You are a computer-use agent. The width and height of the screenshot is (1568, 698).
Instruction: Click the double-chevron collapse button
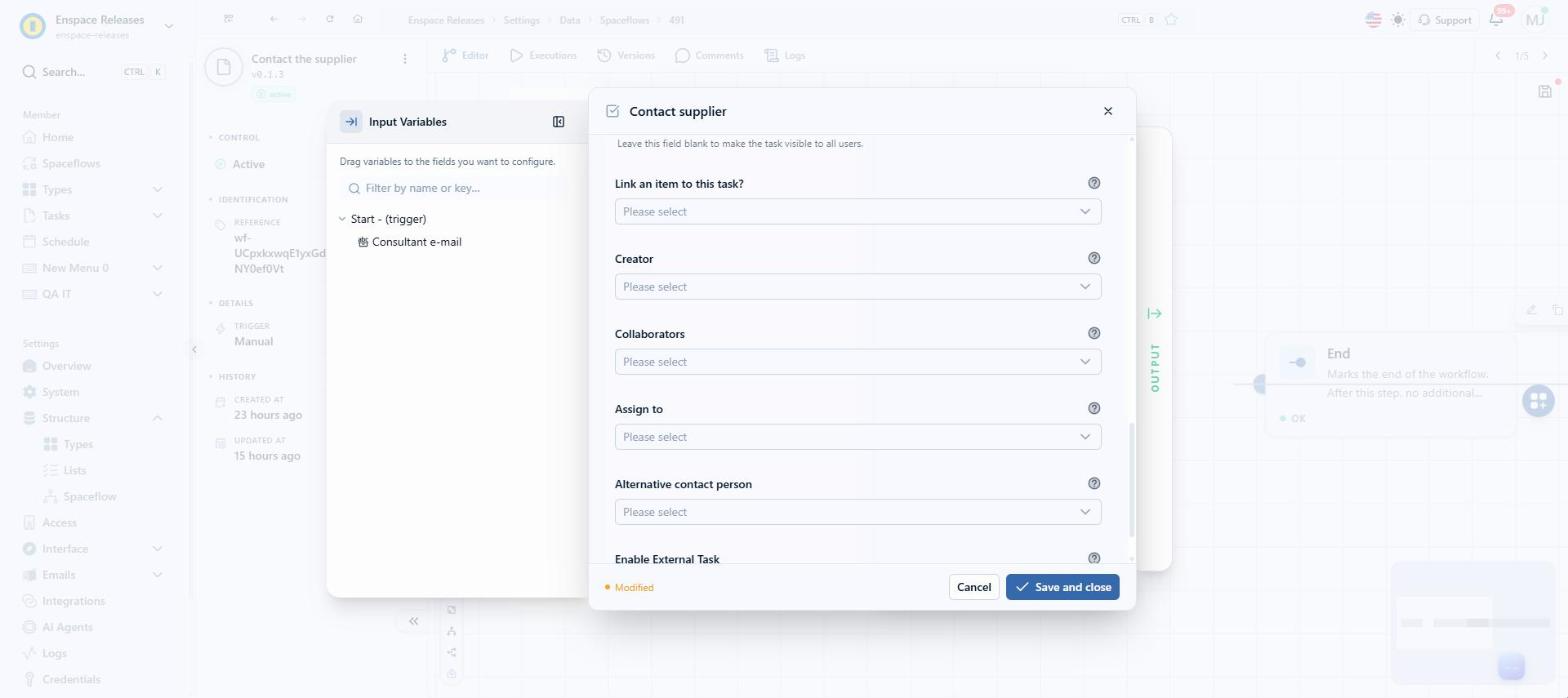tap(413, 621)
